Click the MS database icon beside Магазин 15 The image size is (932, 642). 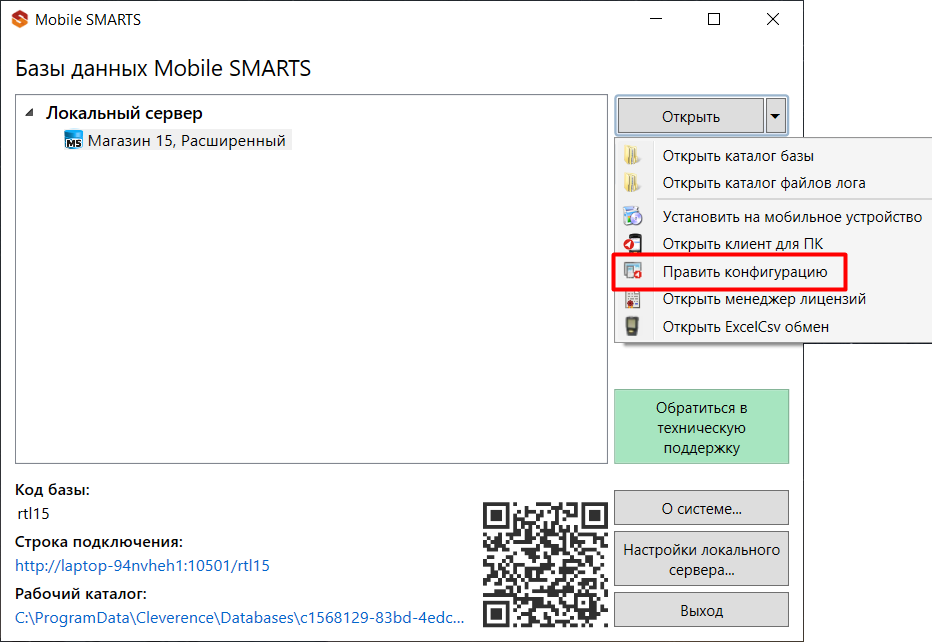(x=73, y=141)
